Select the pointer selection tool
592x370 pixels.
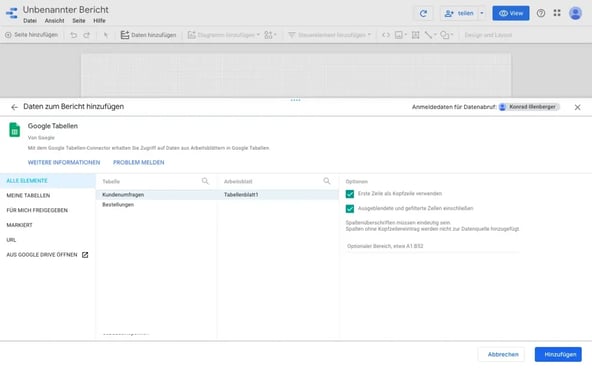(106, 35)
